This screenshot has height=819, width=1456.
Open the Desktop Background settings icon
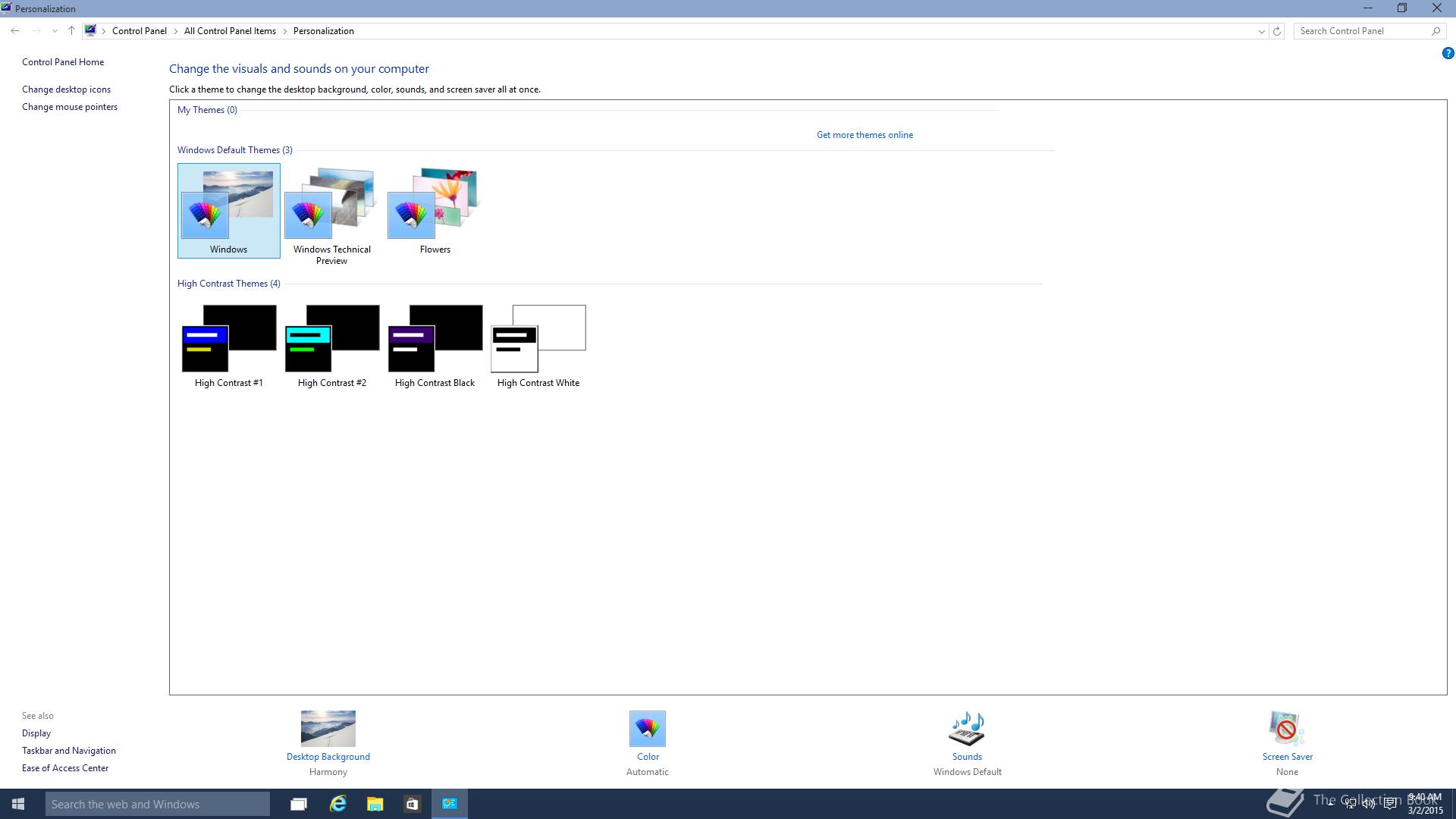click(x=328, y=729)
